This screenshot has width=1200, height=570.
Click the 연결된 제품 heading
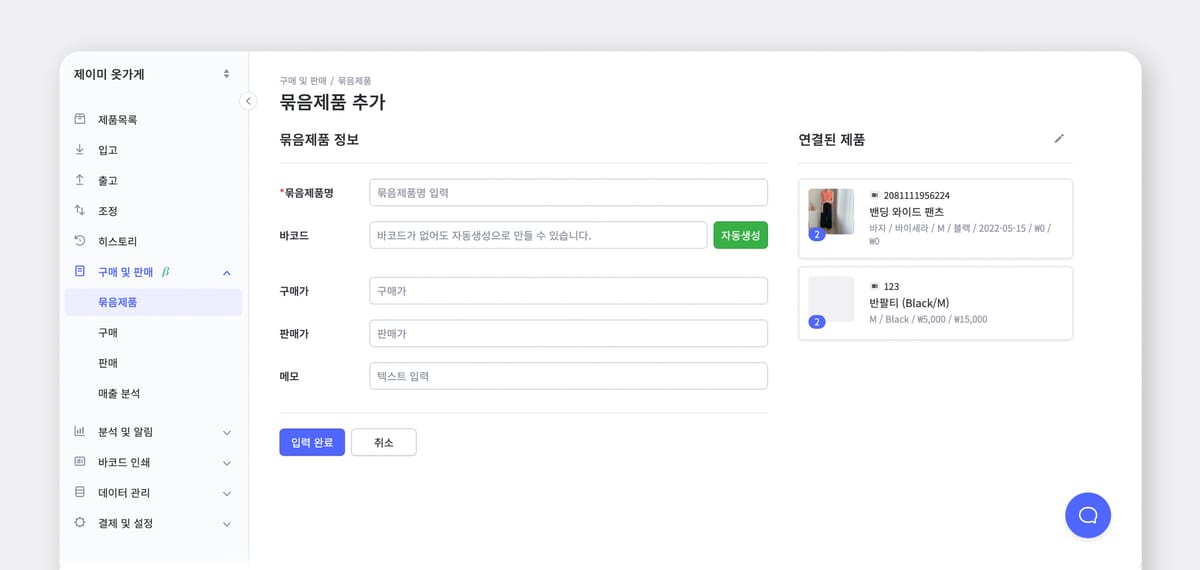(832, 139)
